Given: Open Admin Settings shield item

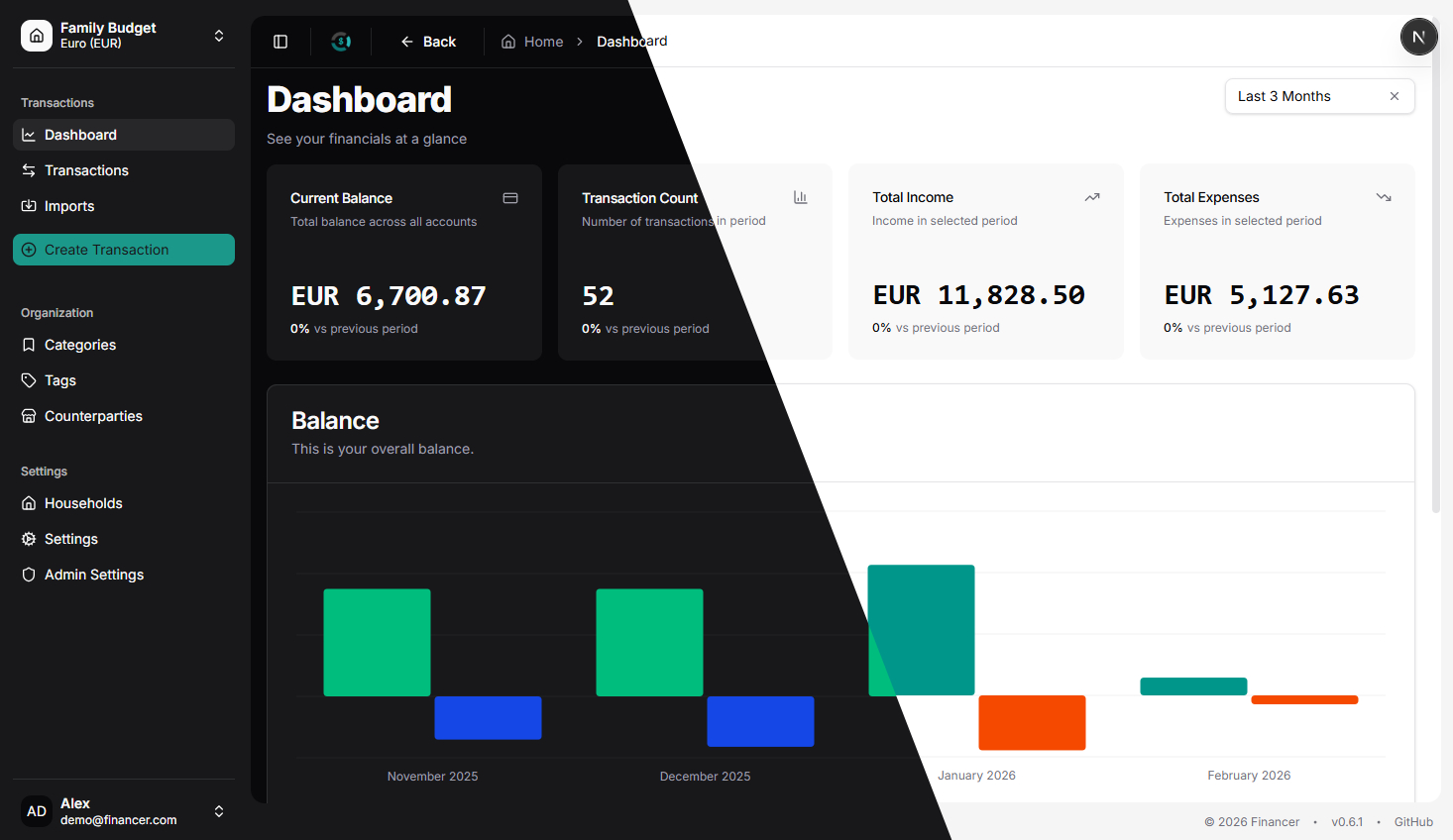Looking at the screenshot, I should click(29, 575).
